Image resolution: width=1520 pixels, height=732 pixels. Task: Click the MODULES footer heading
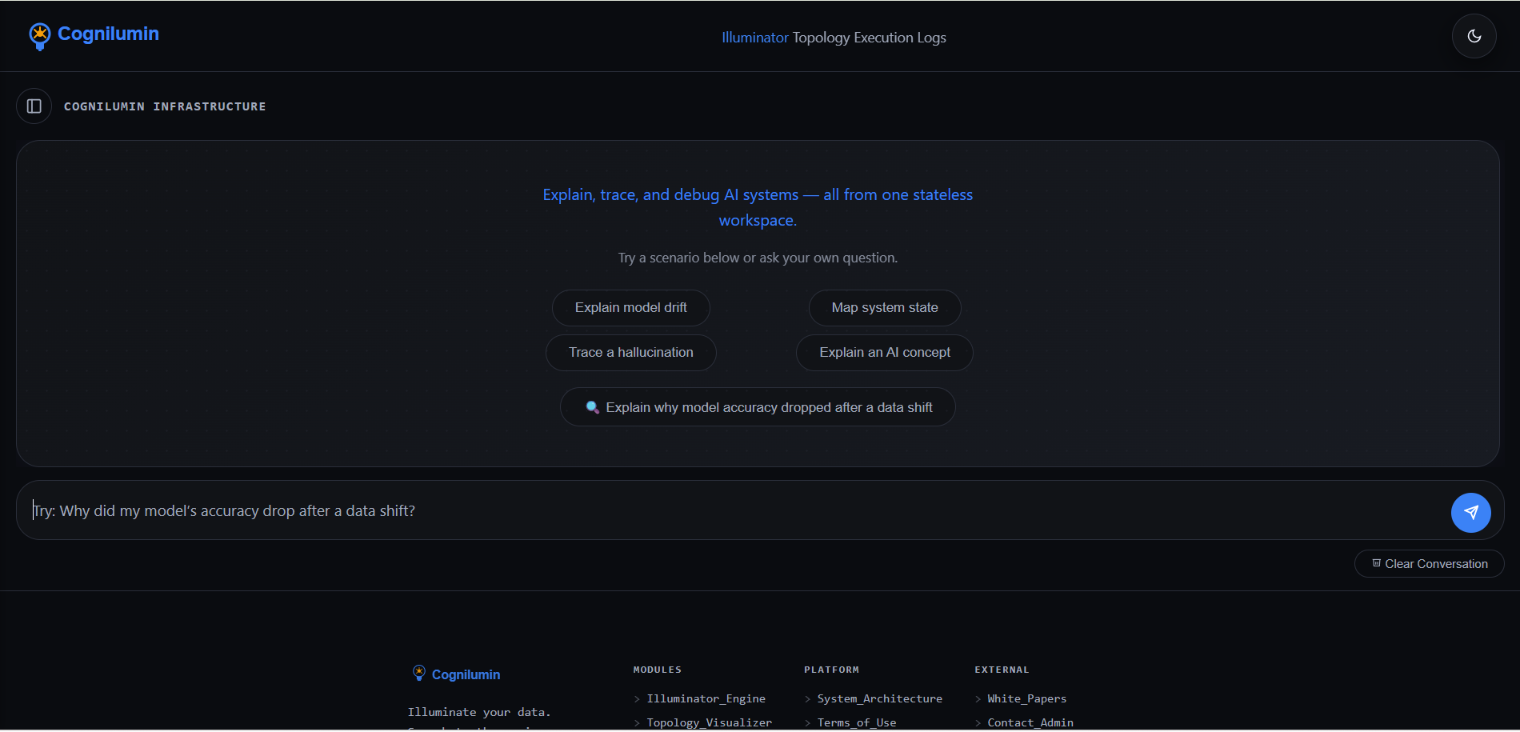coord(657,670)
